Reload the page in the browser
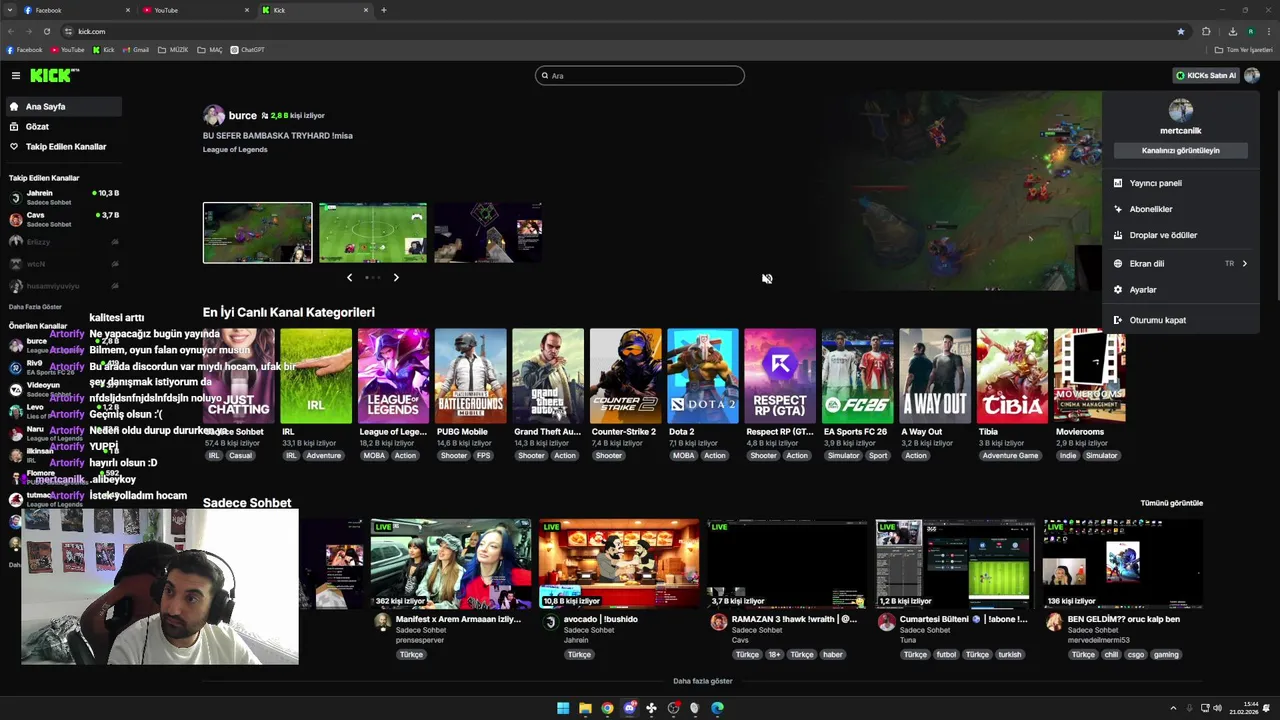 47,31
